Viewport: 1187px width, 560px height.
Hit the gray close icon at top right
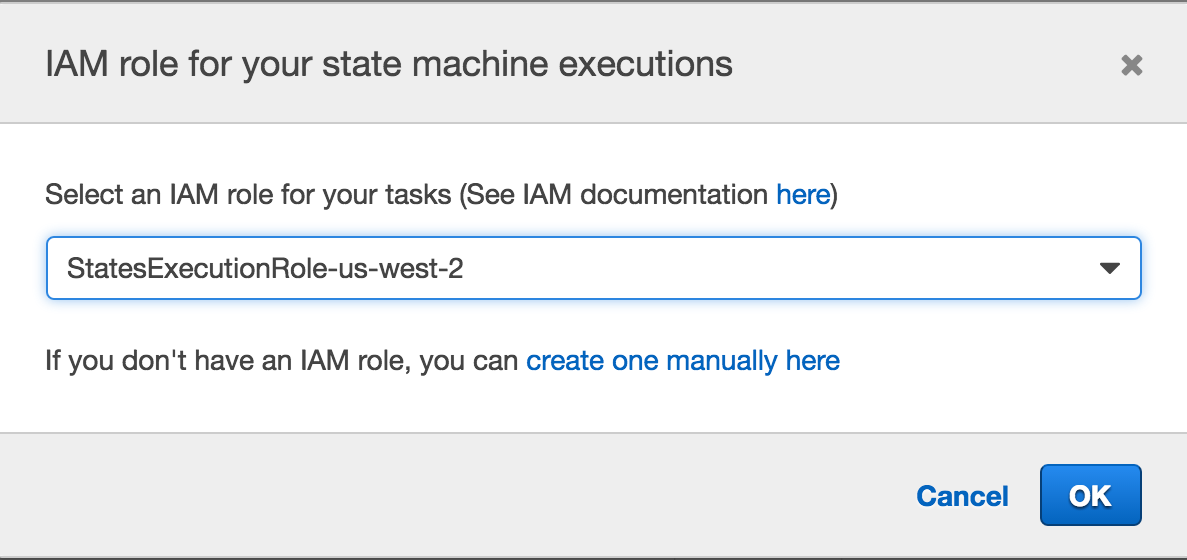[x=1131, y=66]
